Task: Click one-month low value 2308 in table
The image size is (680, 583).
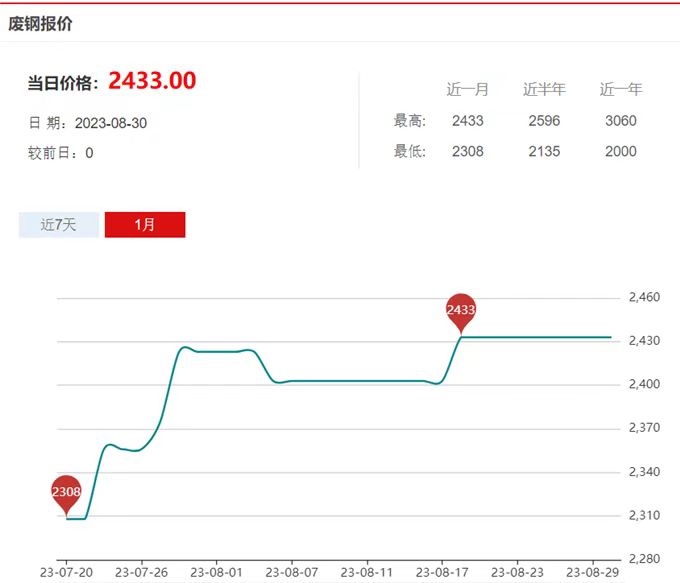Action: click(468, 151)
